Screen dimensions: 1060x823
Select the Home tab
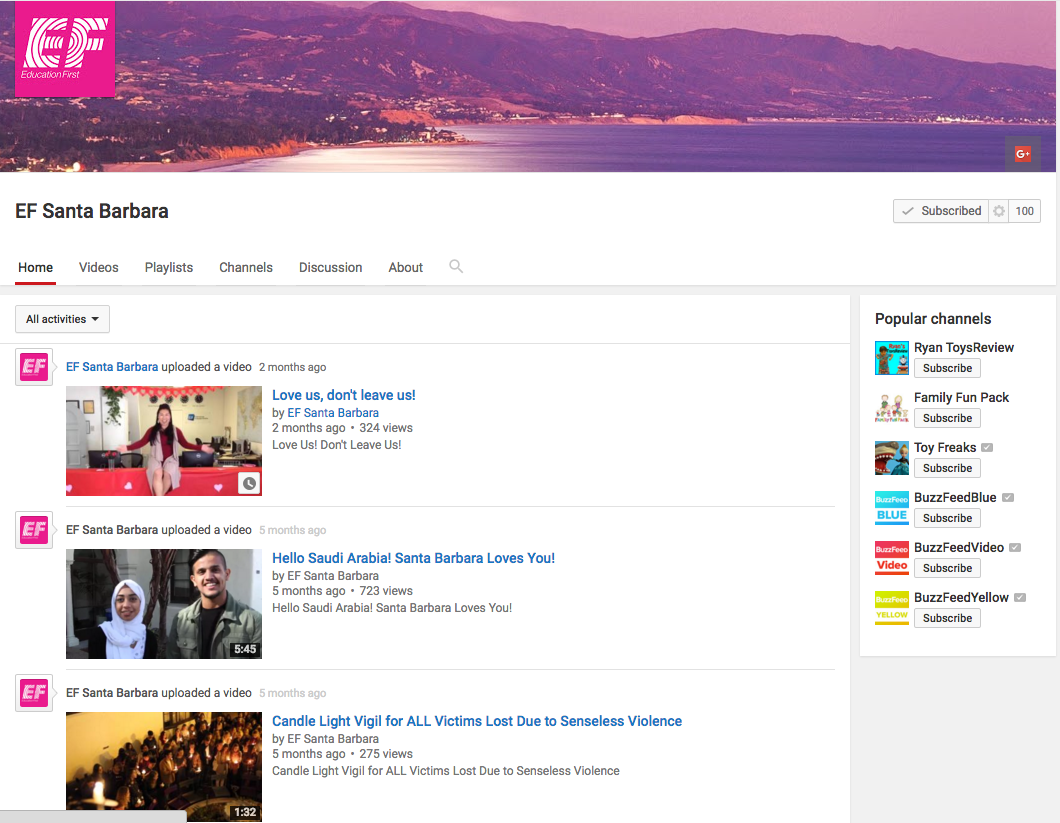35,268
